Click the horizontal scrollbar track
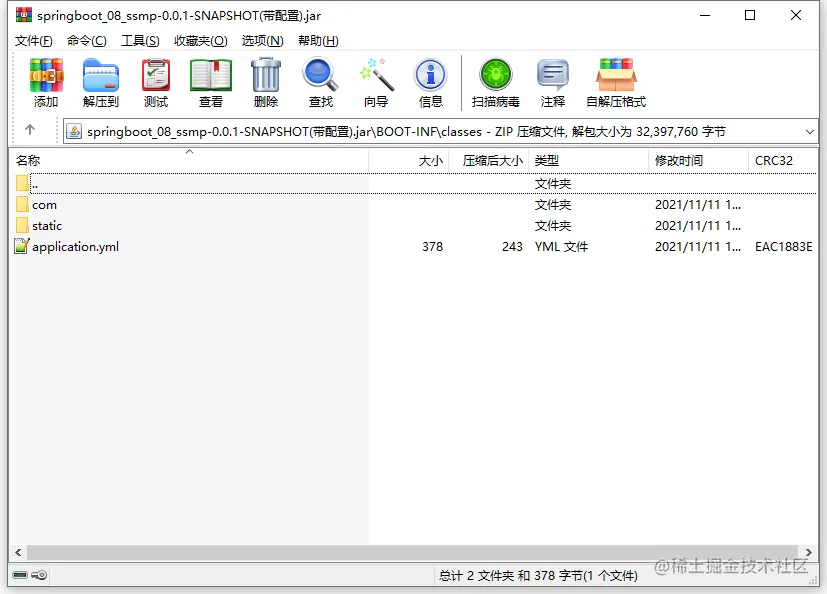 click(x=412, y=552)
